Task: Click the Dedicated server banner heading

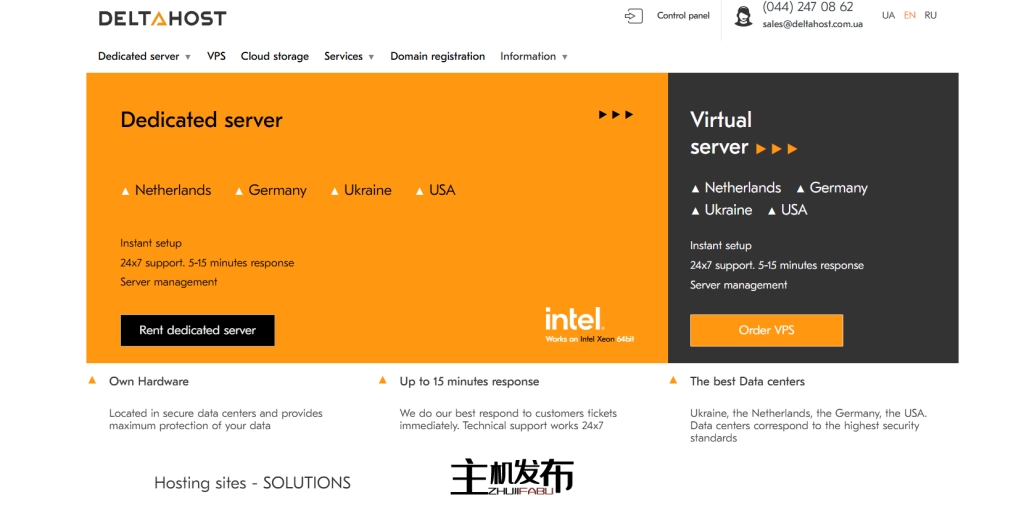Action: pyautogui.click(x=201, y=120)
